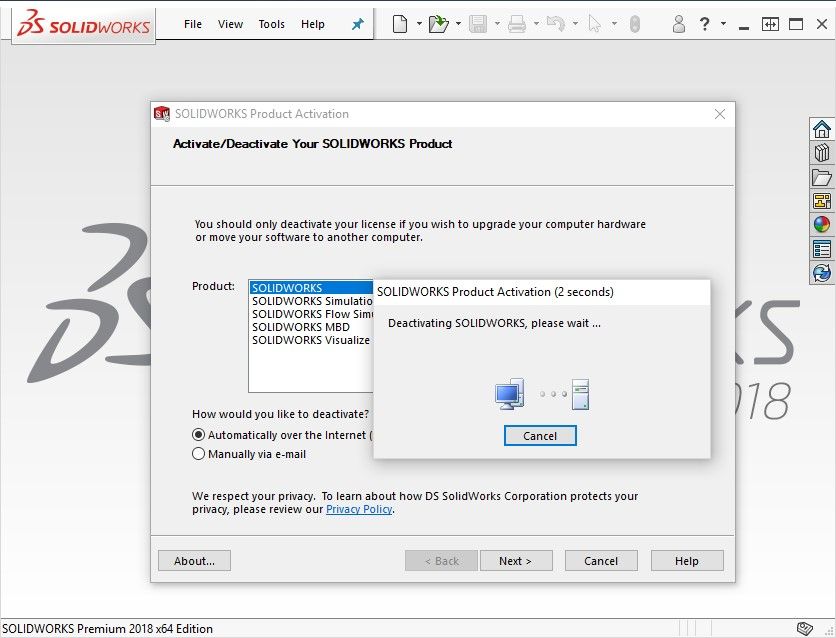836x638 pixels.
Task: Select Automatically over the Internet option
Action: 199,435
